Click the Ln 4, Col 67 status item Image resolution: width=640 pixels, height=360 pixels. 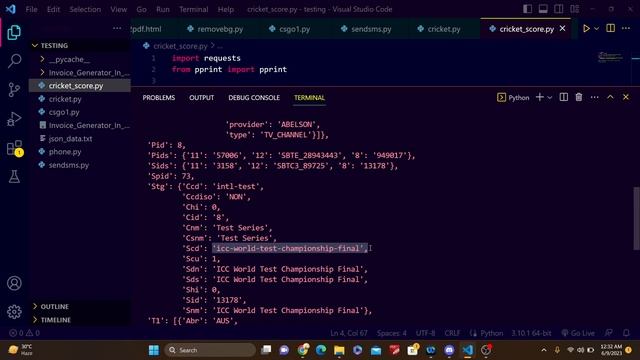click(x=349, y=333)
